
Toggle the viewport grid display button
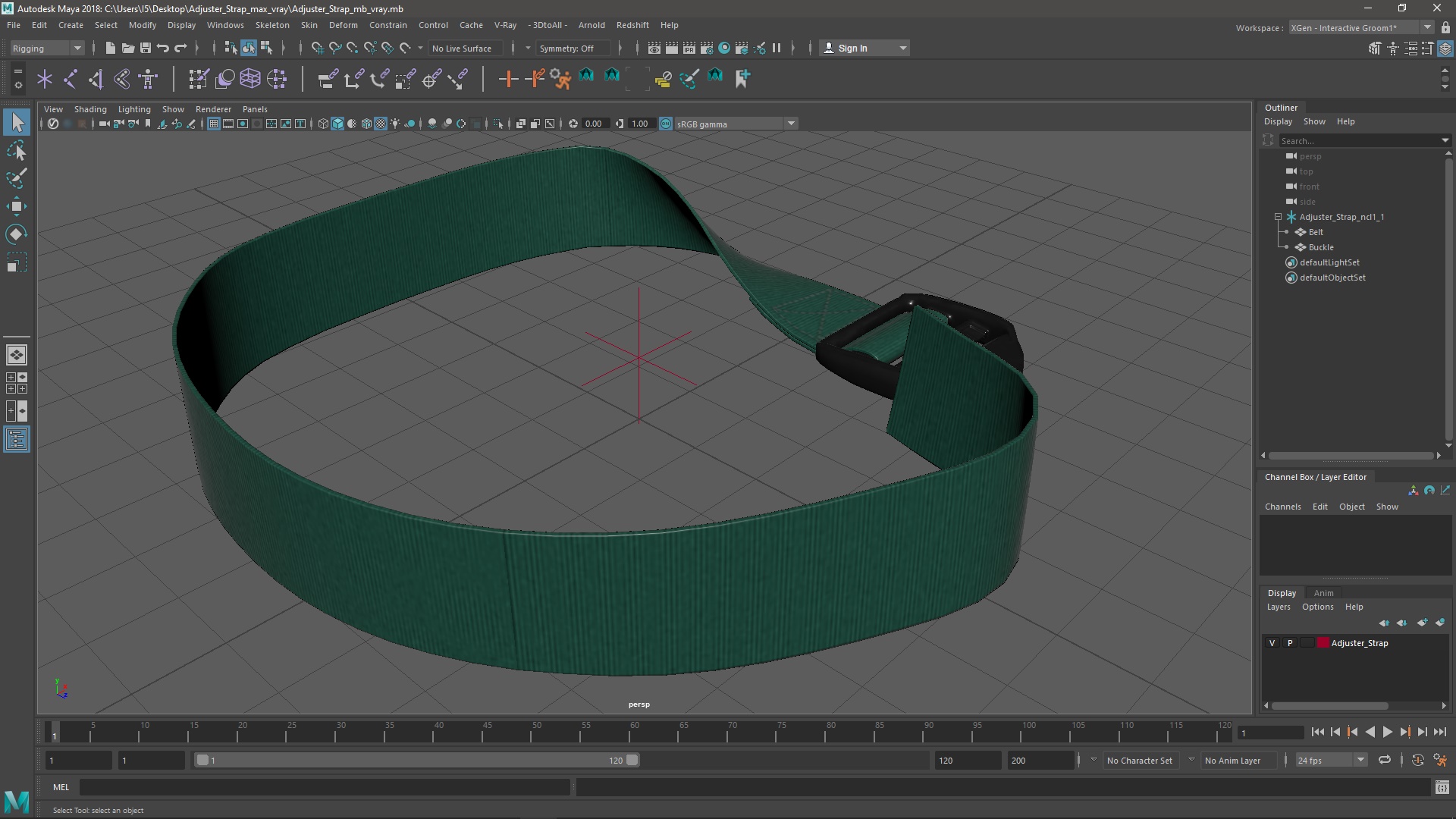[x=214, y=124]
